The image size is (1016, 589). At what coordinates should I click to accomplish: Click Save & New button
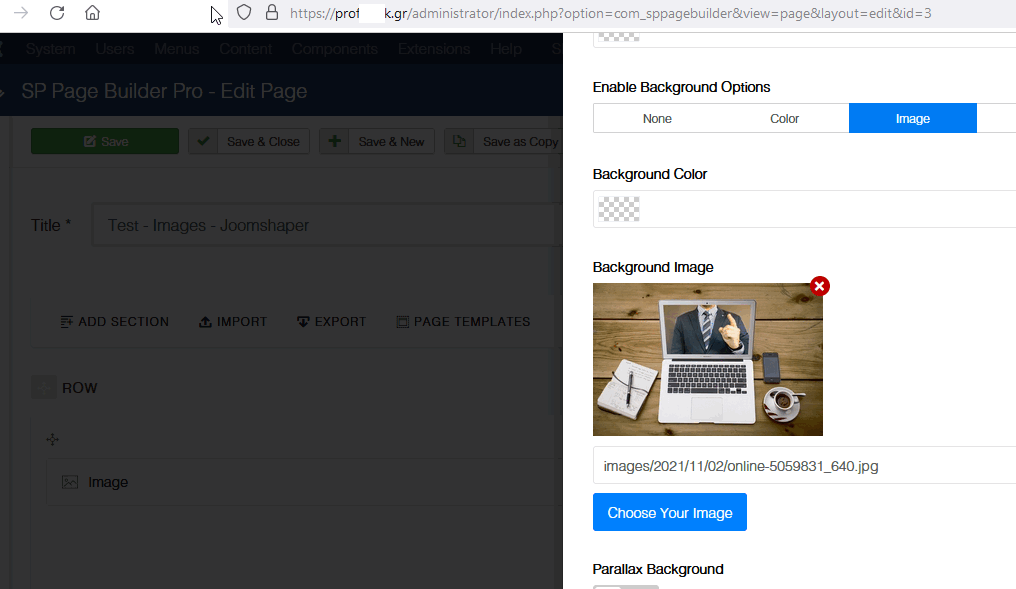tap(376, 141)
